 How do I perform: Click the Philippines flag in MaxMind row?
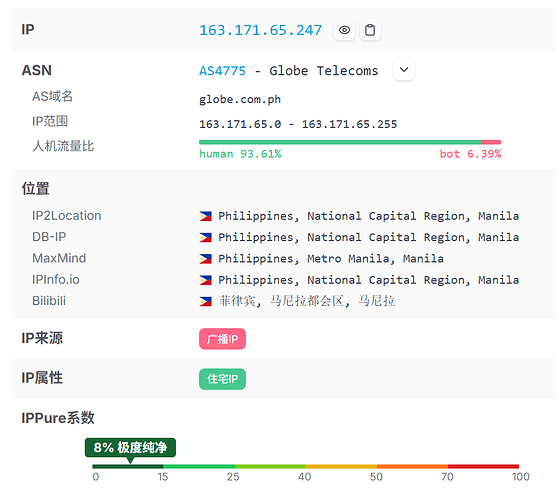click(206, 259)
